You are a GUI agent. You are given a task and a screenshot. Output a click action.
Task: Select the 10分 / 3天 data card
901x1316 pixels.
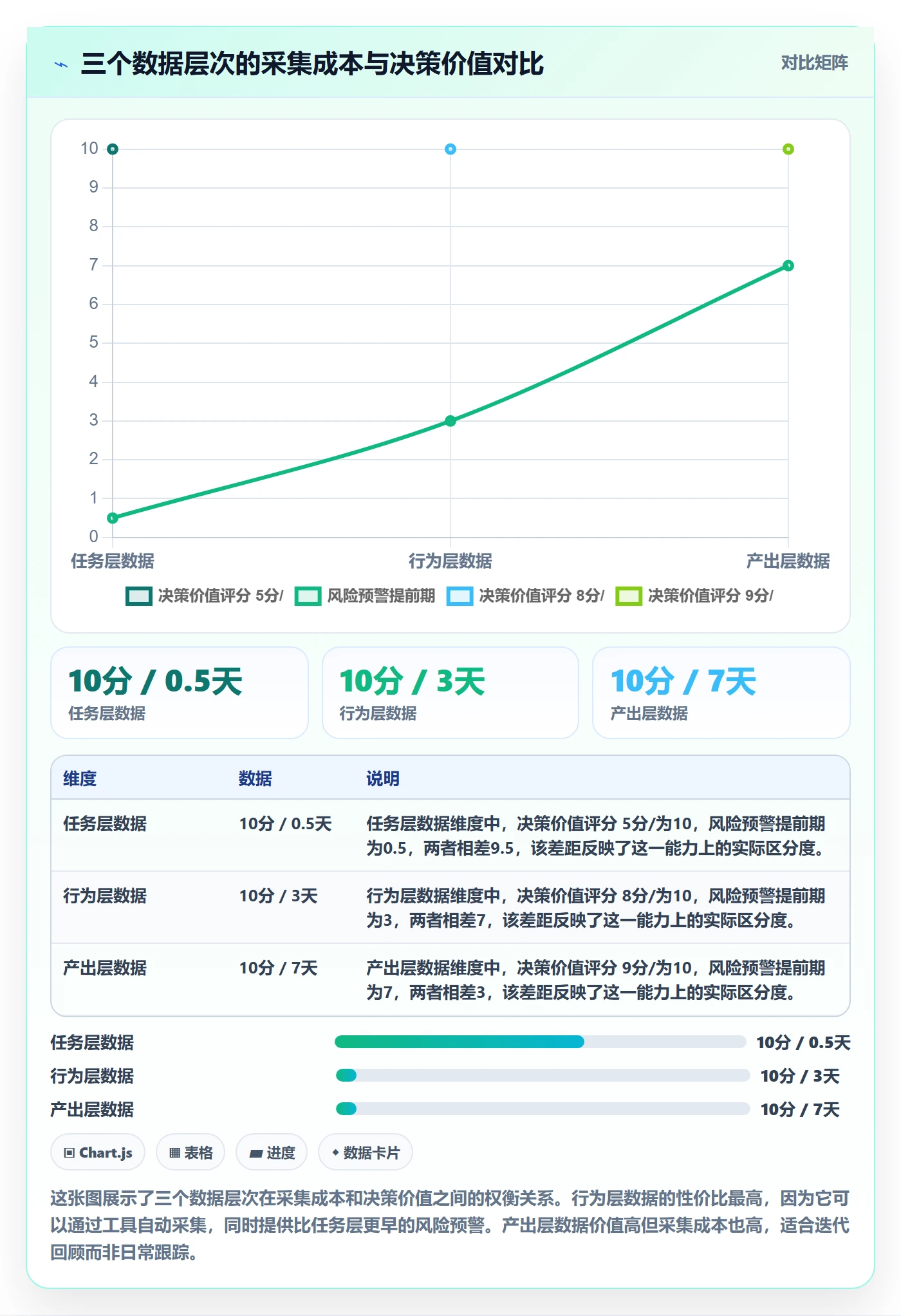click(x=450, y=693)
